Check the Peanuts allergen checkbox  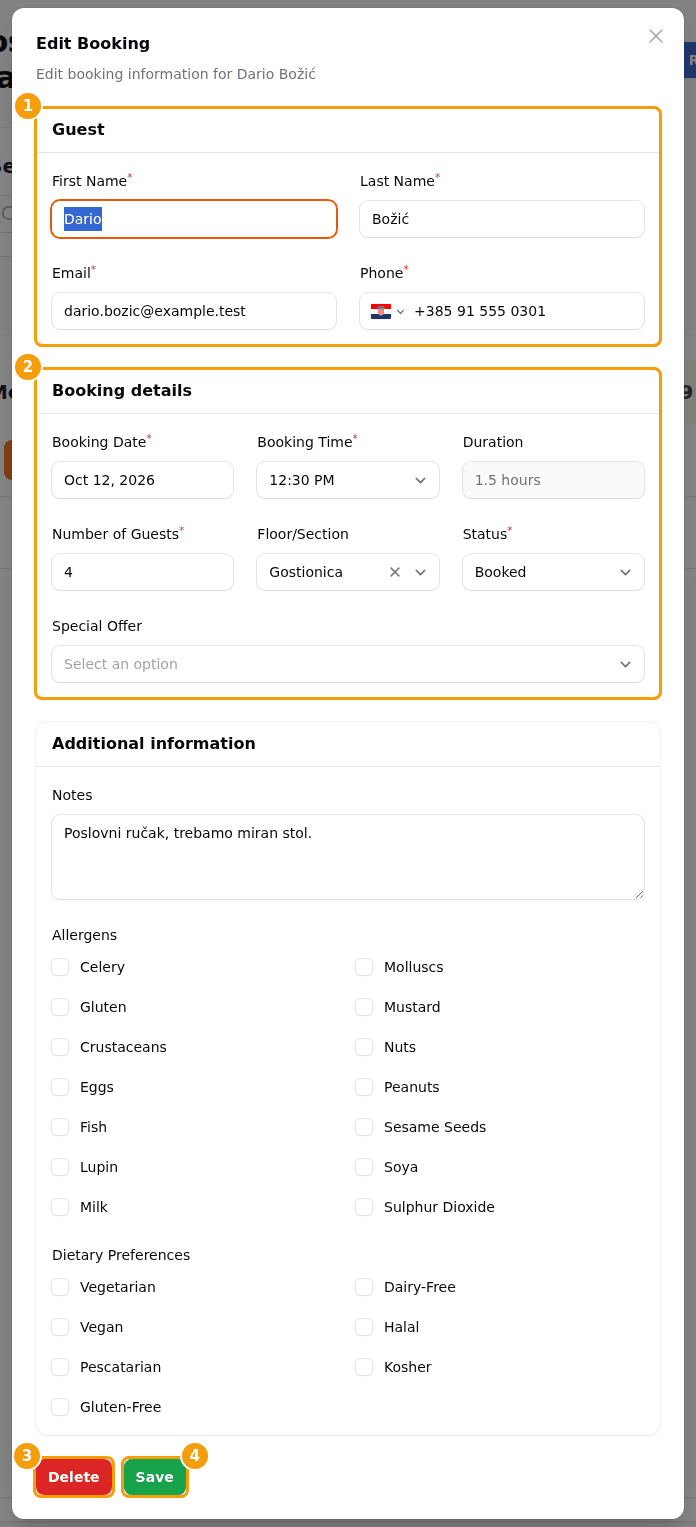click(364, 1087)
